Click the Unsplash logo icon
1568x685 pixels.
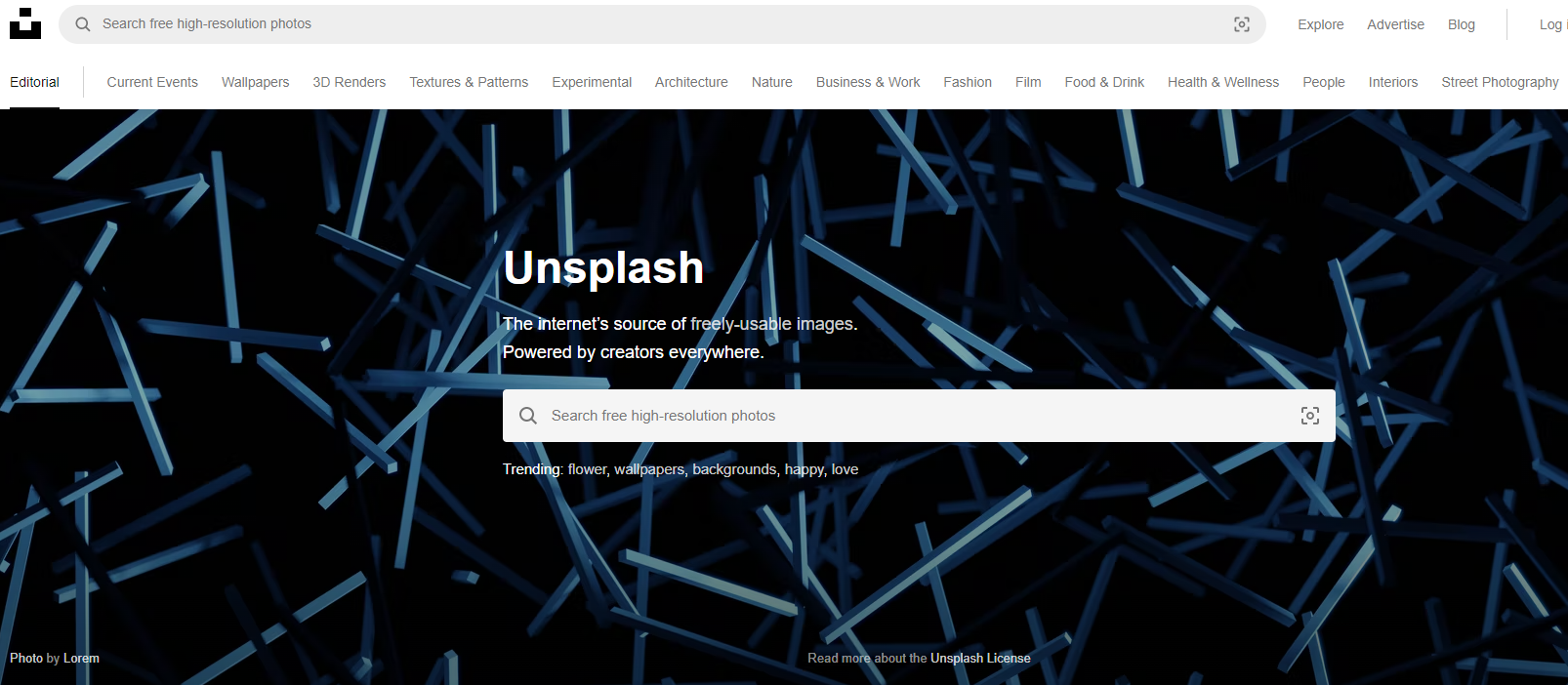click(x=25, y=23)
